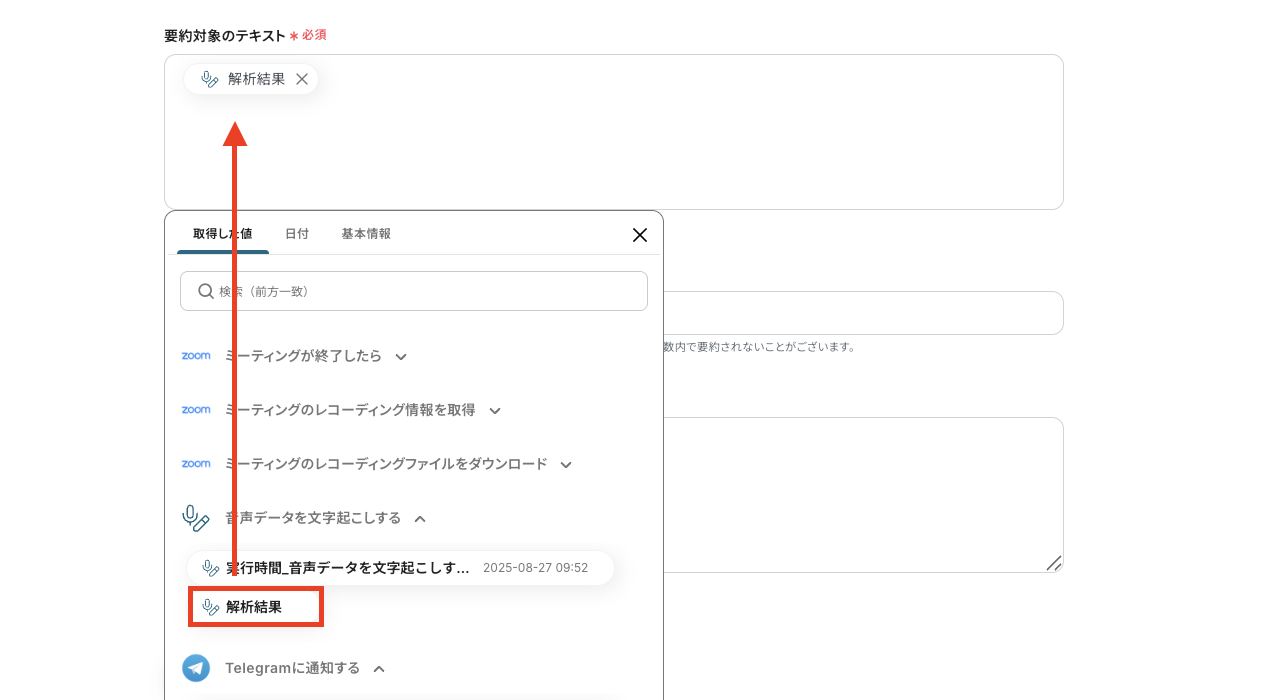The width and height of the screenshot is (1276, 700).
Task: Close the value picker popup
Action: pyautogui.click(x=639, y=234)
